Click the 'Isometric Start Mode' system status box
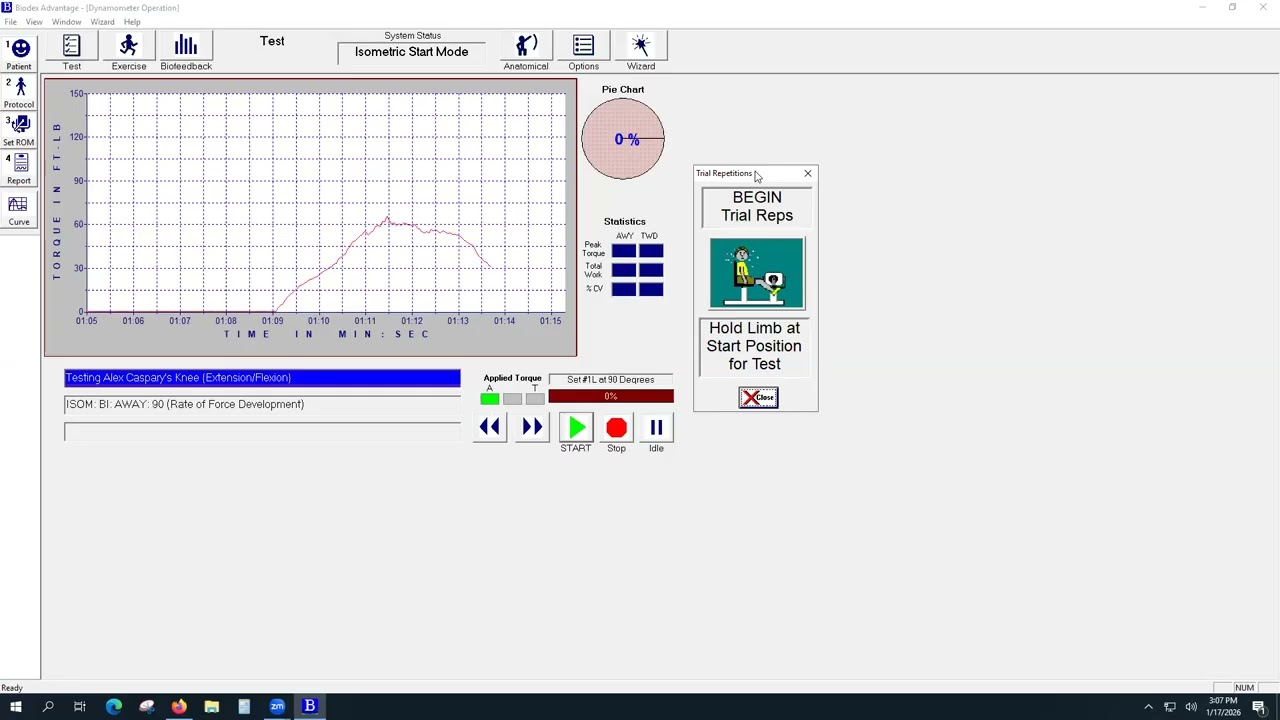 coord(412,53)
